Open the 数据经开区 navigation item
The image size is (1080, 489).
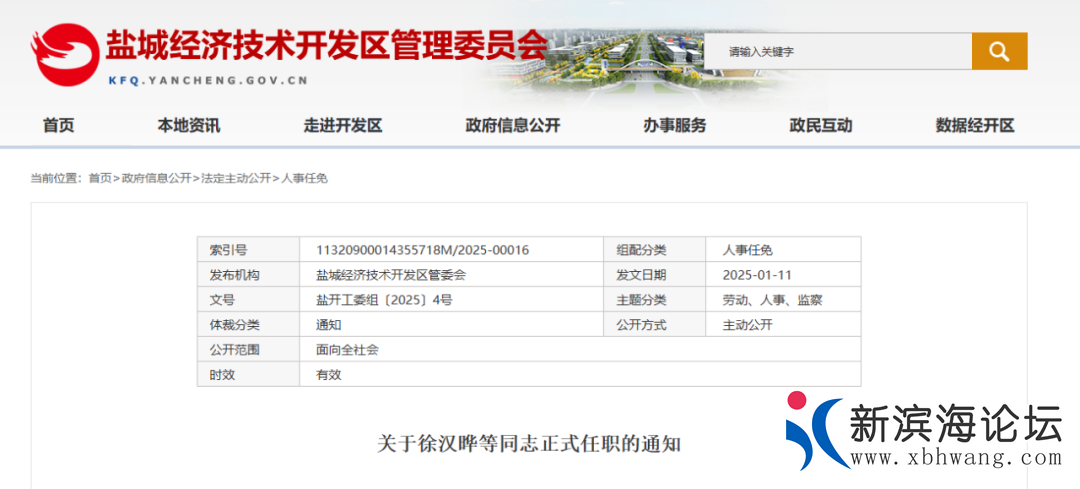(975, 125)
